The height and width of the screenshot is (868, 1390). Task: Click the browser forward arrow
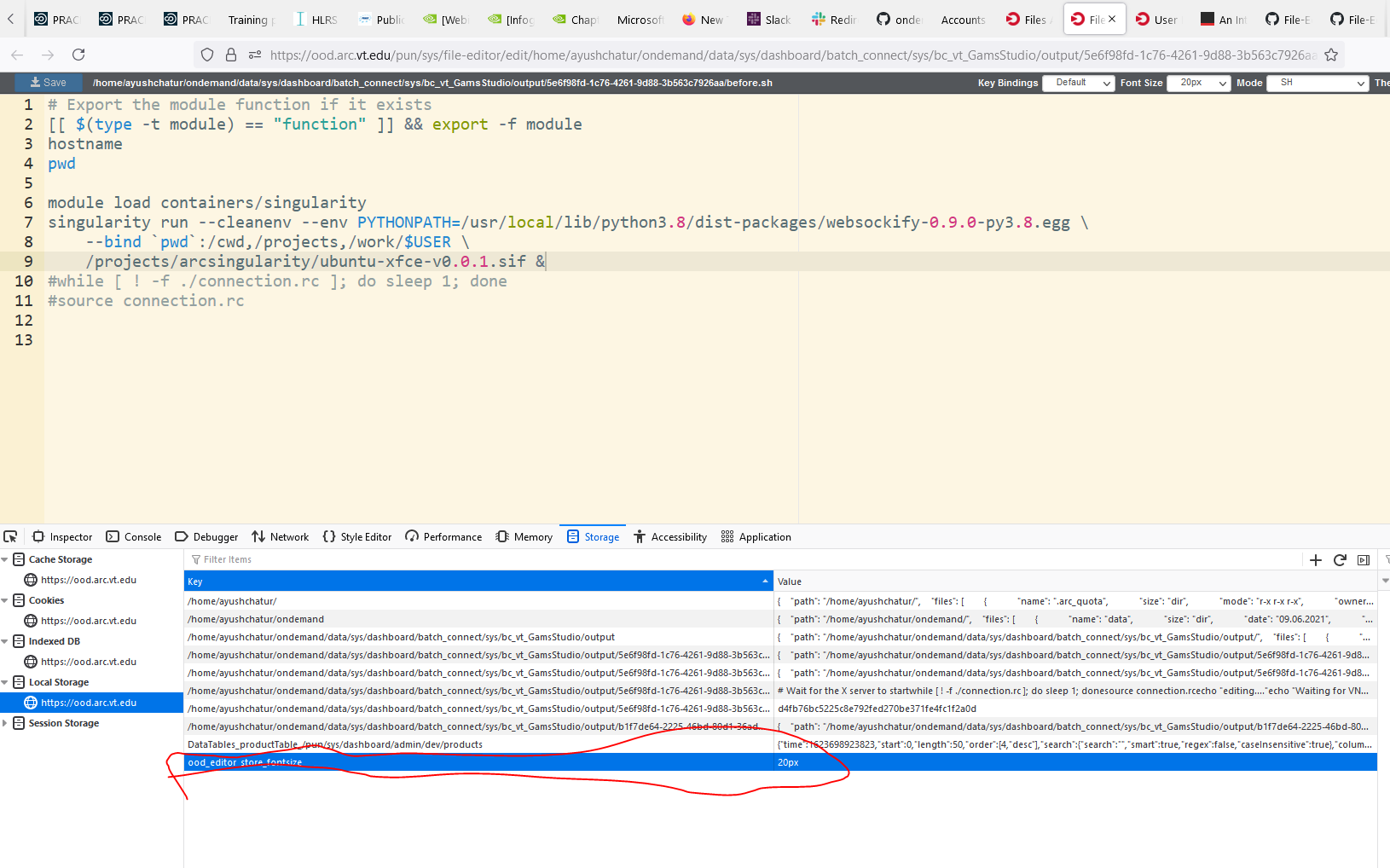coord(48,55)
